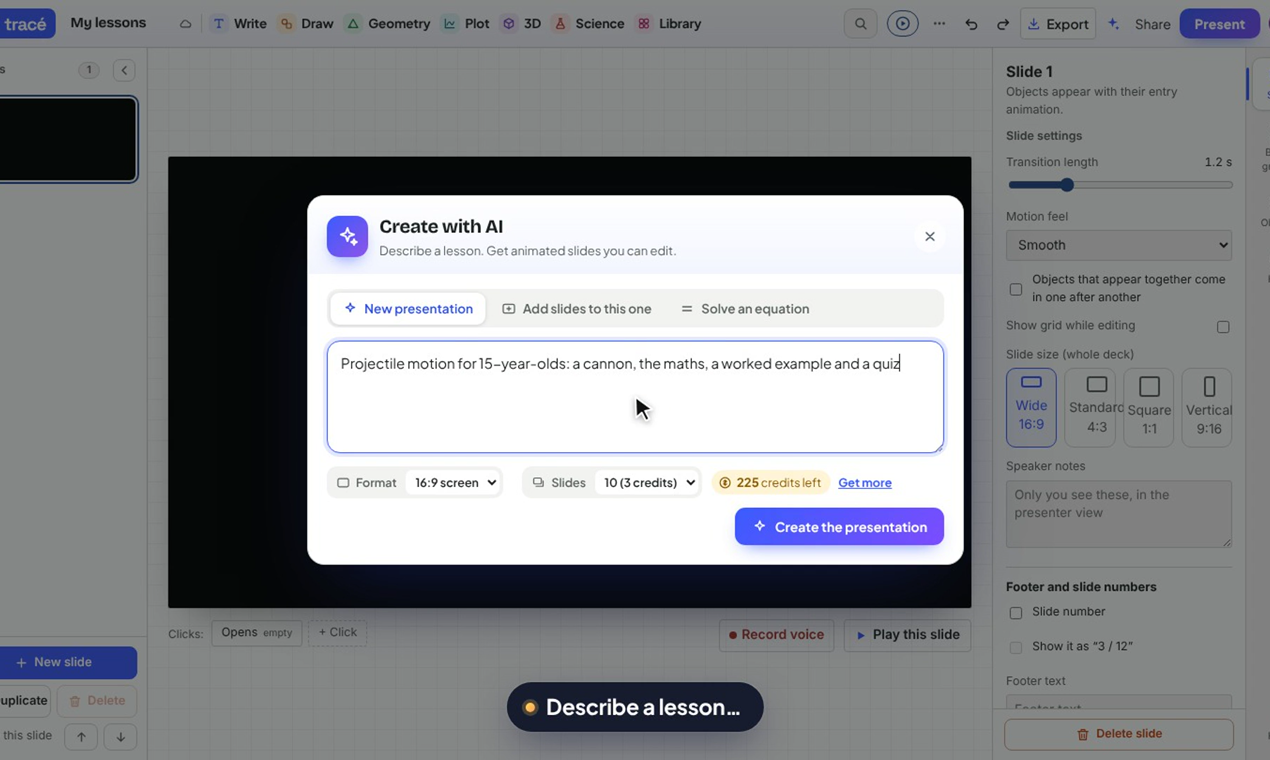Toggle Show grid while editing checkbox
The height and width of the screenshot is (760, 1270).
(1223, 327)
